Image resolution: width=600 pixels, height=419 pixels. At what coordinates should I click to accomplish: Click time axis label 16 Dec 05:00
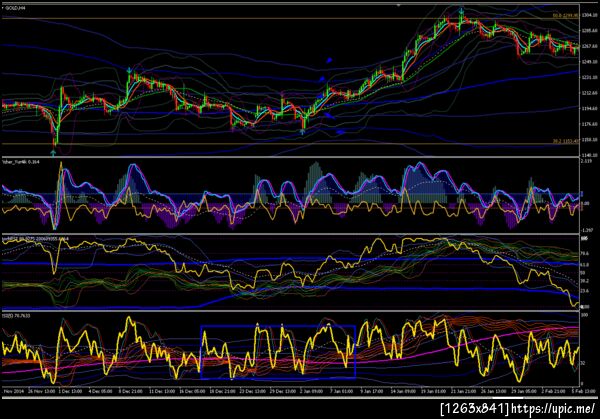coord(192,391)
